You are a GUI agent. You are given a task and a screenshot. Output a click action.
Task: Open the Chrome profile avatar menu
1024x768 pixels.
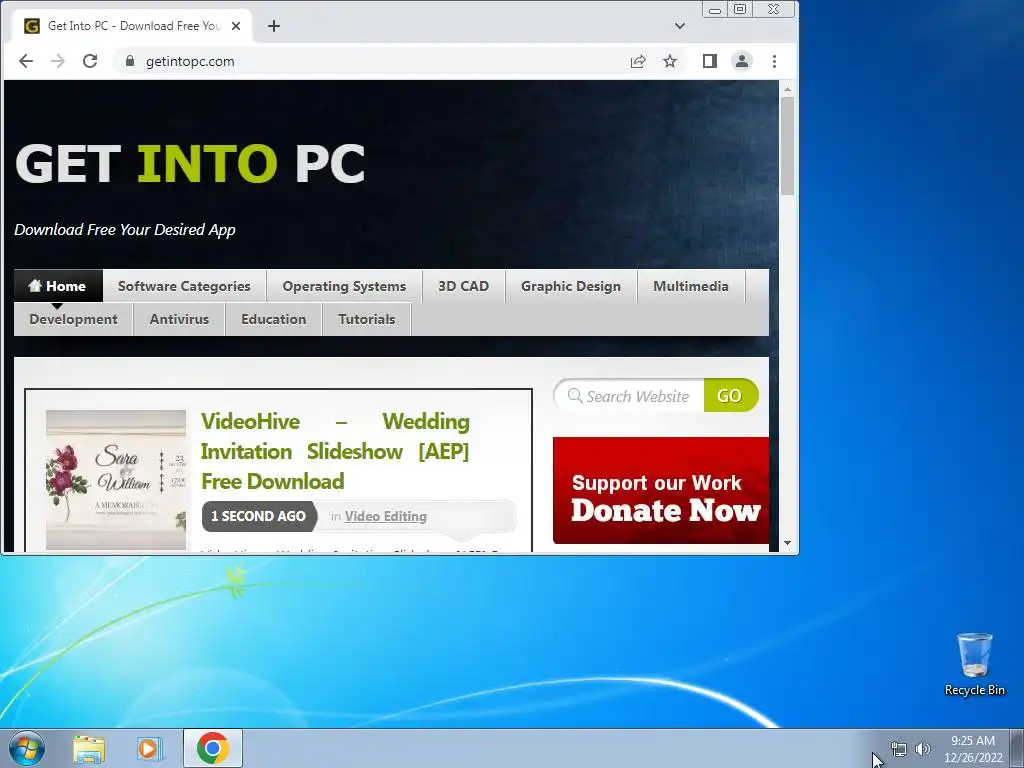tap(742, 61)
